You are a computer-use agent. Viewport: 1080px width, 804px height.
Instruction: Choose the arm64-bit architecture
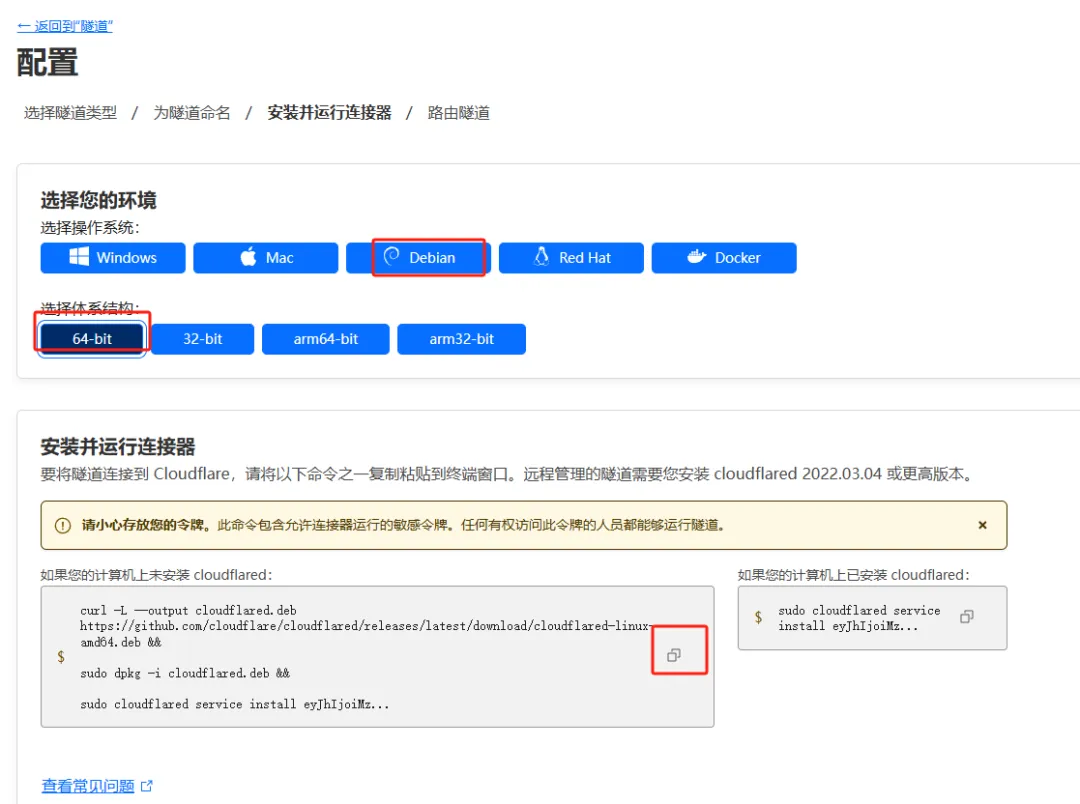pos(325,338)
